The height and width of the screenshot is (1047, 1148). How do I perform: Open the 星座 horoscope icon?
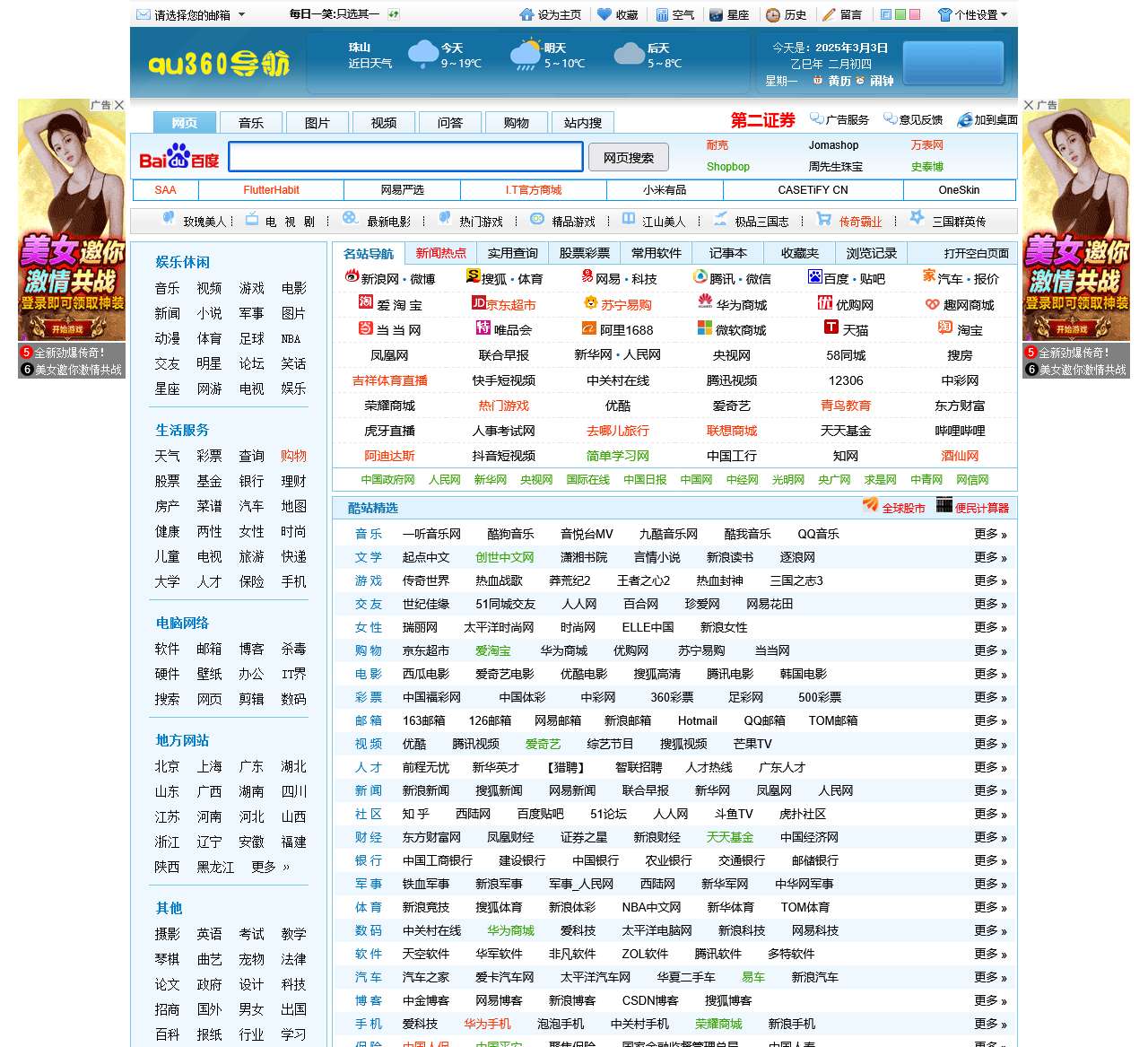pyautogui.click(x=716, y=14)
